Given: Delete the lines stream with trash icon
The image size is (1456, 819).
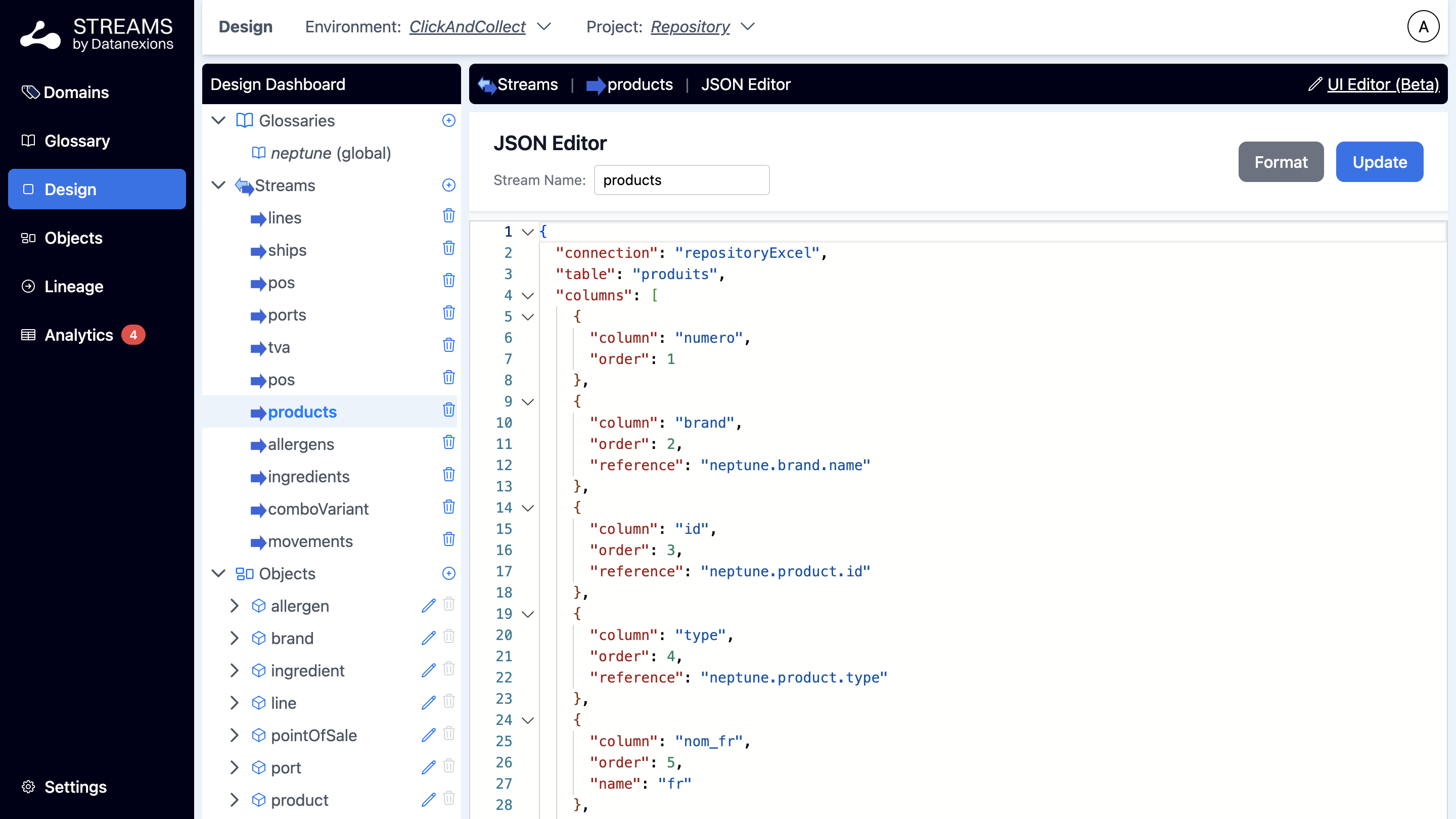Looking at the screenshot, I should (x=449, y=216).
